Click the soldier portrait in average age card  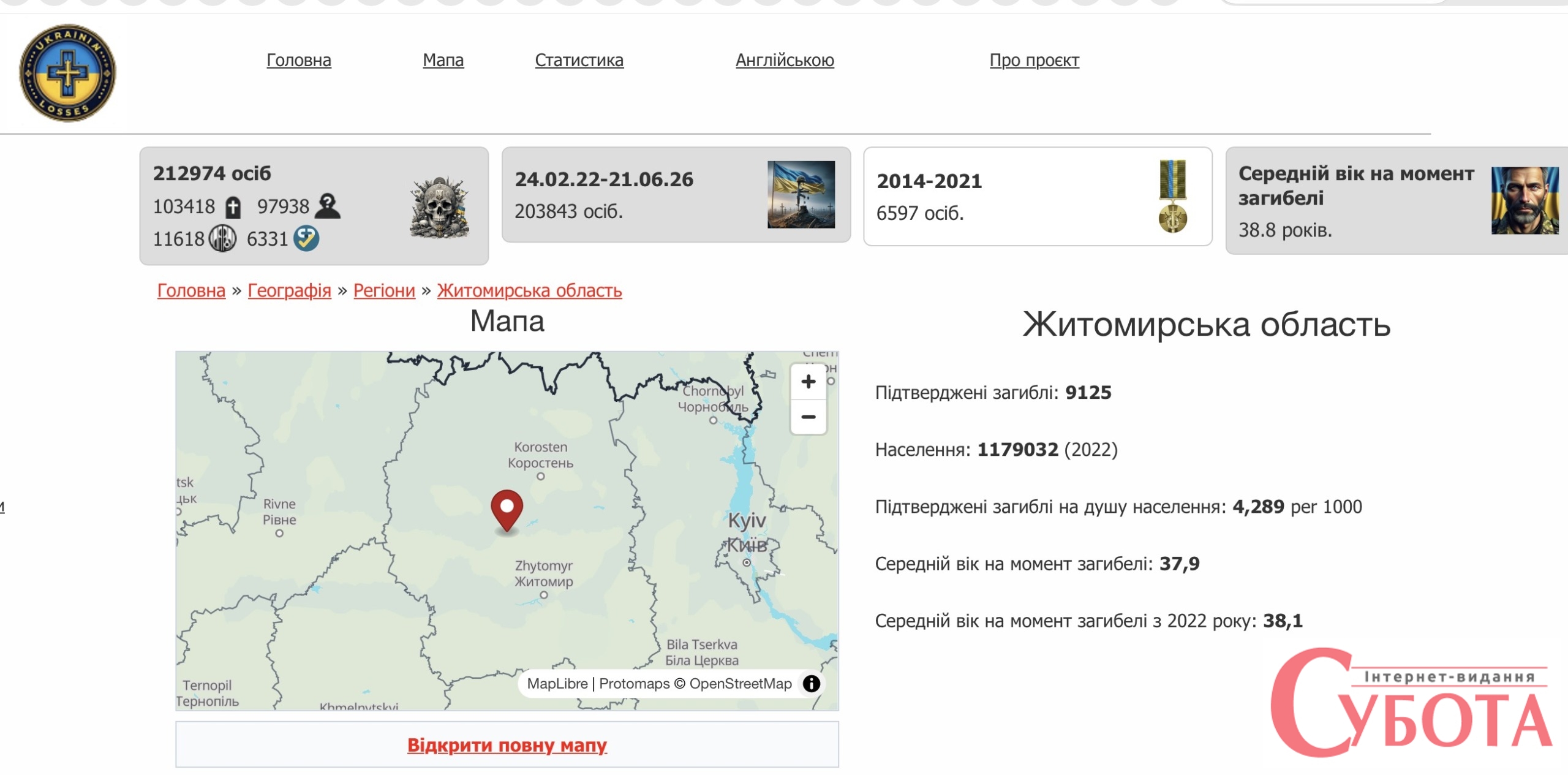point(1525,200)
